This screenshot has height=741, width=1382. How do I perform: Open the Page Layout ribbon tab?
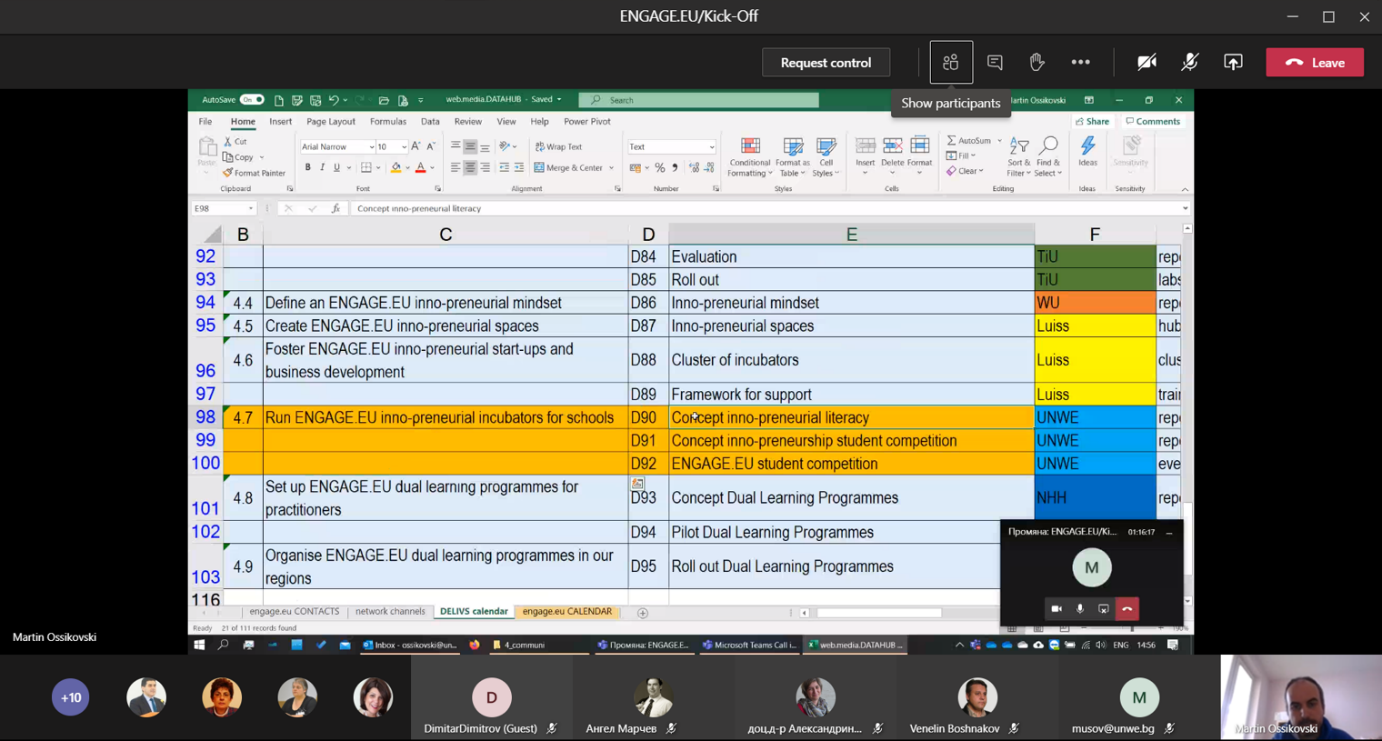pos(331,122)
